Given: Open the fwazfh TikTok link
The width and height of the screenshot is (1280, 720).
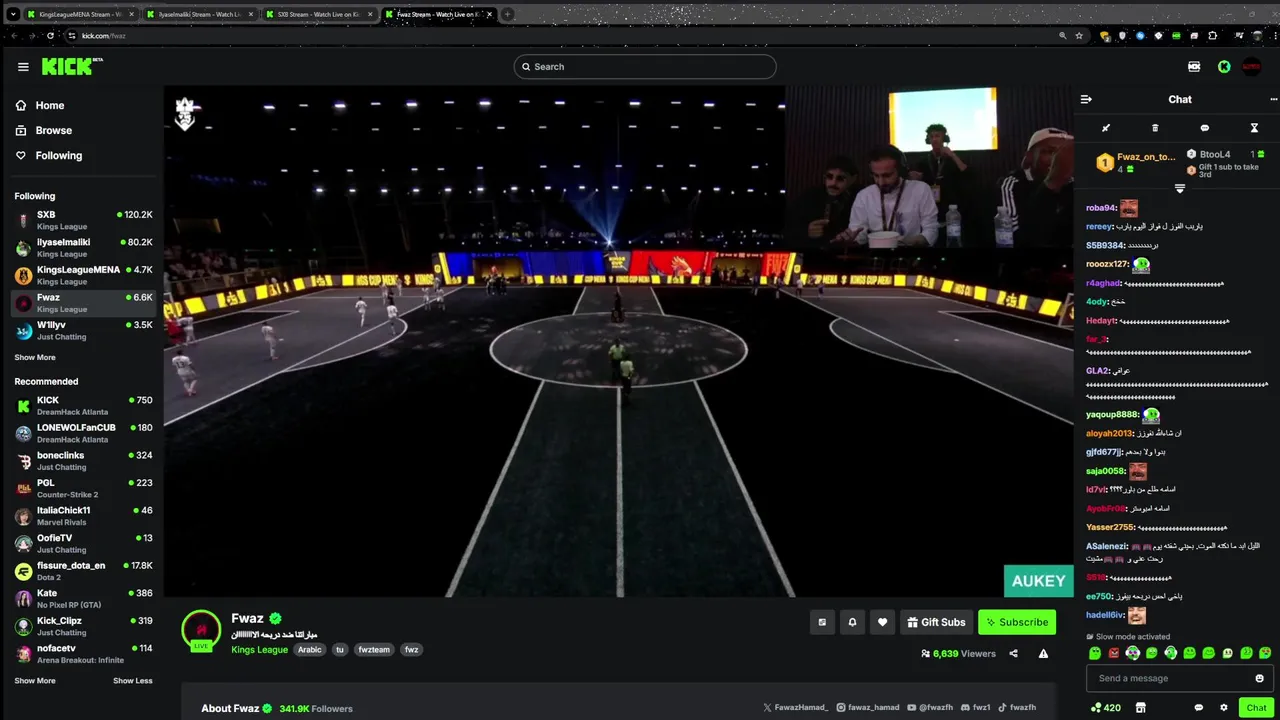Looking at the screenshot, I should point(1016,707).
